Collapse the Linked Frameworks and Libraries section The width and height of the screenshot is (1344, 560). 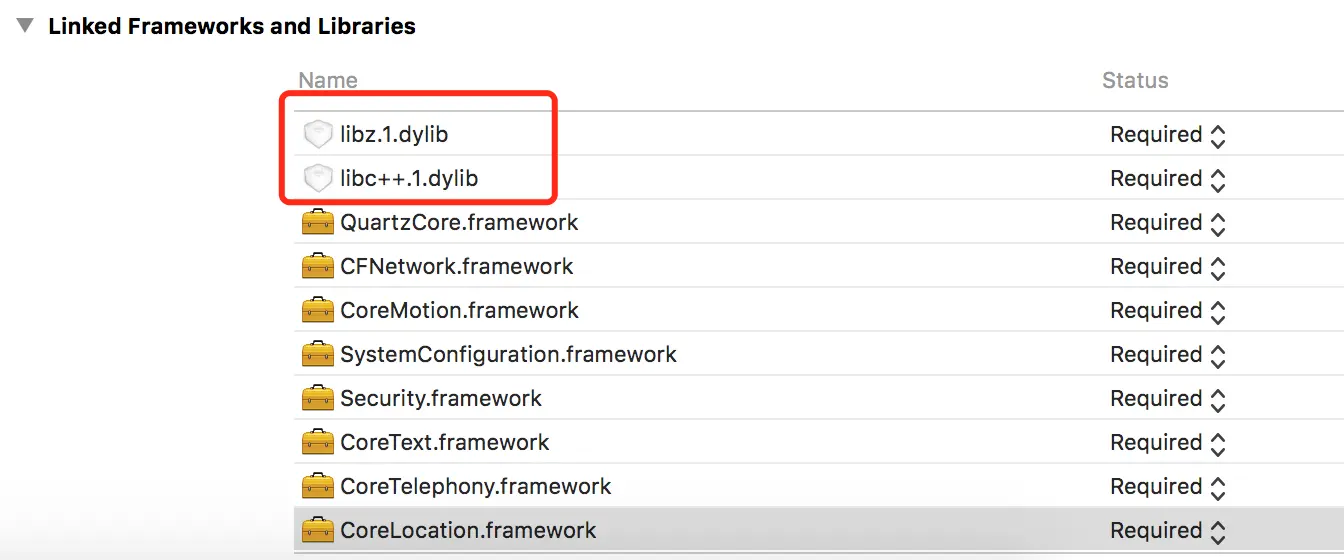[25, 26]
